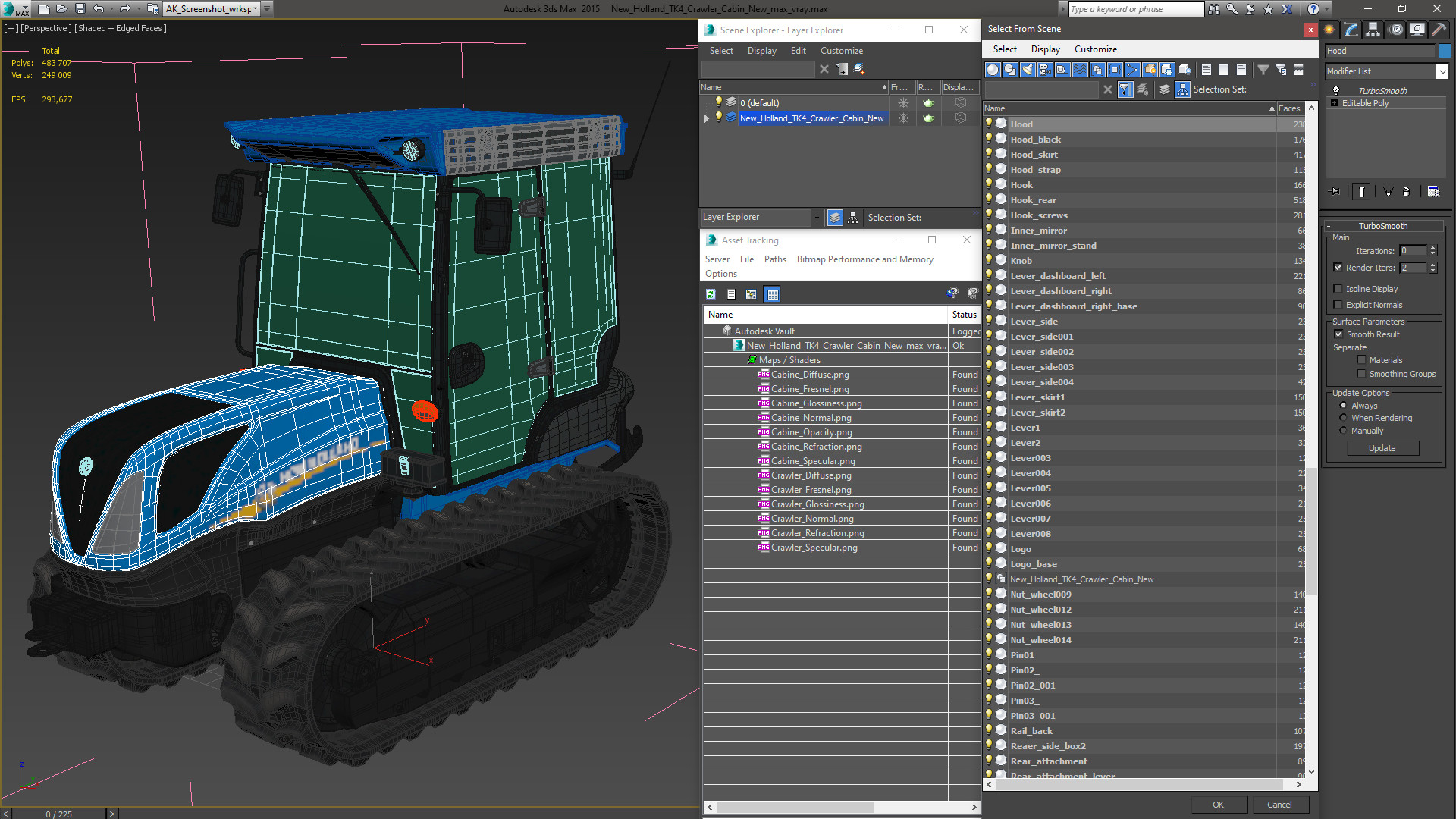Screen dimensions: 1456x819
Task: Open the Utilities hammer panel tab
Action: click(x=1439, y=30)
